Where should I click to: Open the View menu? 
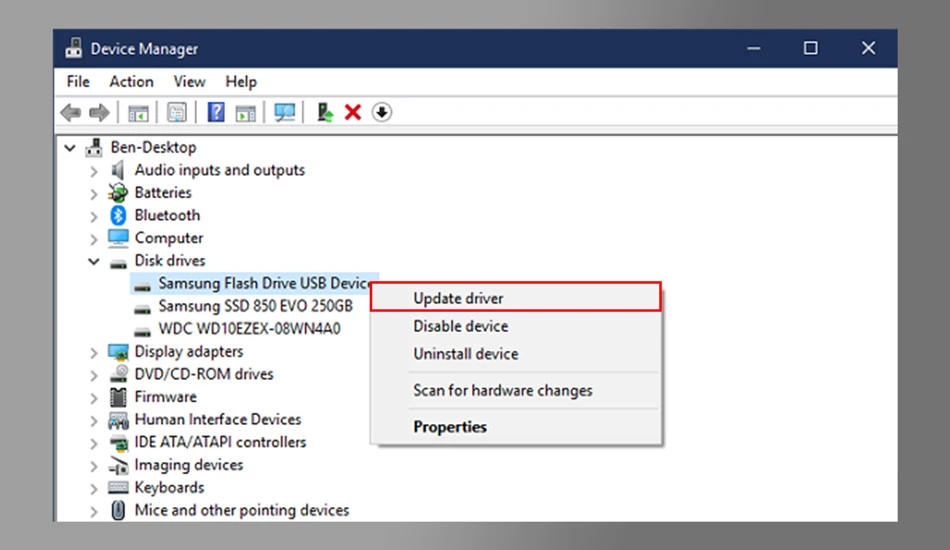pos(189,81)
